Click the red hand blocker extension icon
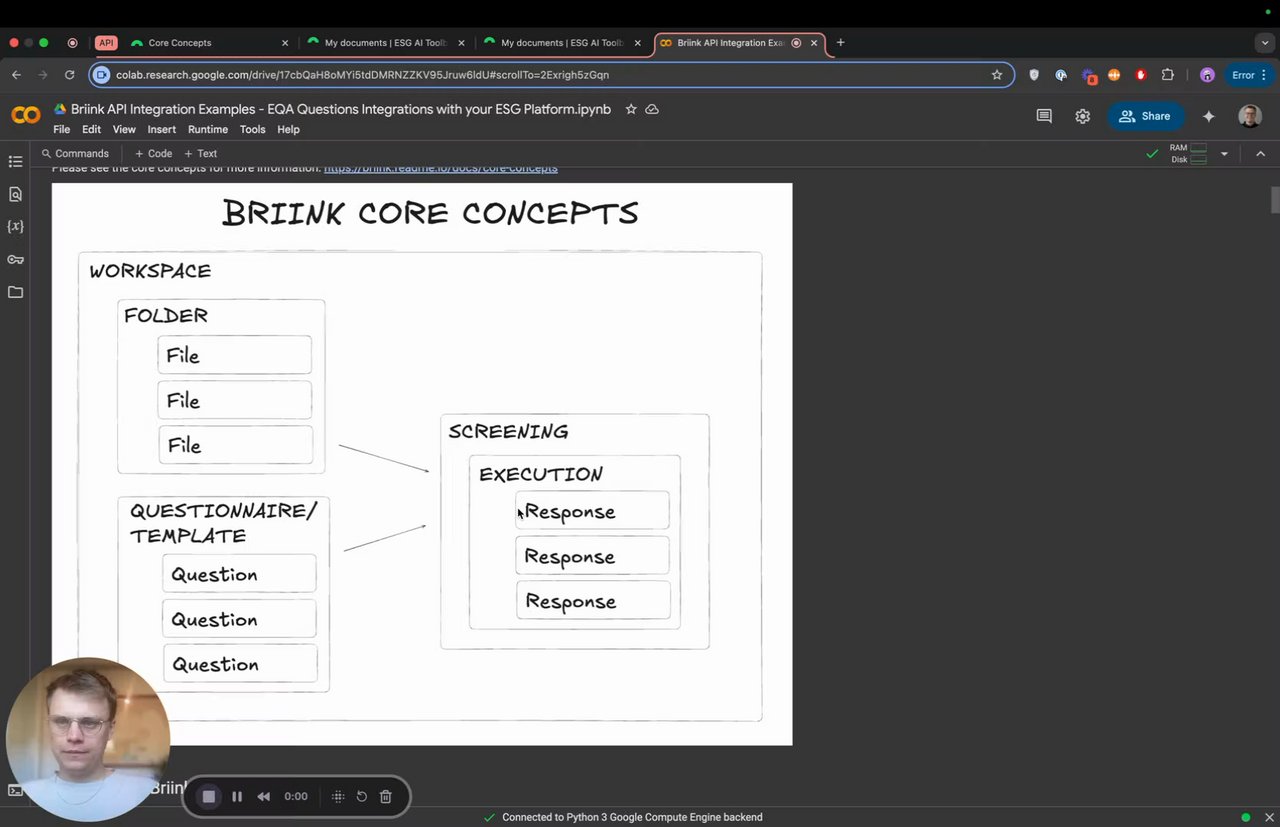The height and width of the screenshot is (827, 1280). (x=1141, y=75)
